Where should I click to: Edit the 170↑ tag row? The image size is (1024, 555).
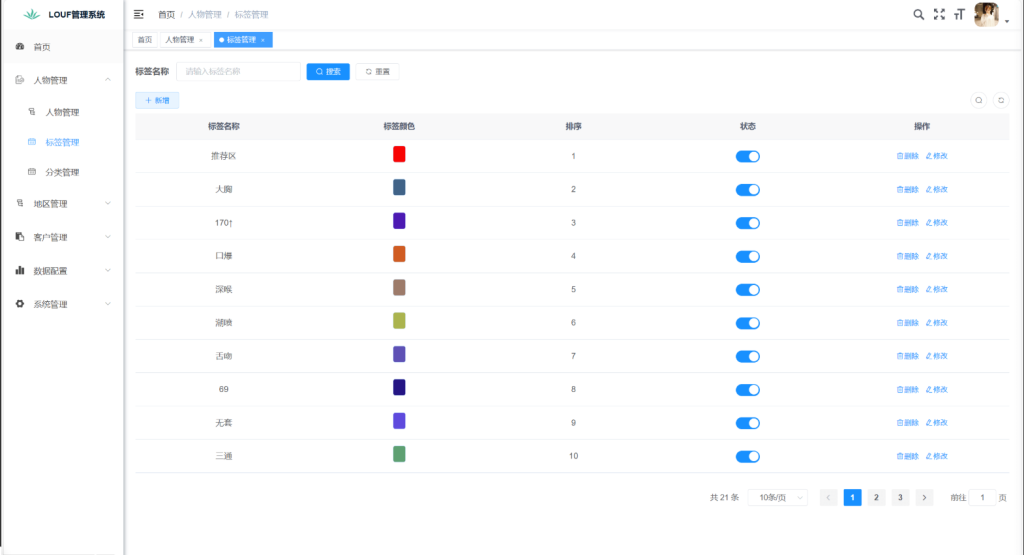(936, 223)
